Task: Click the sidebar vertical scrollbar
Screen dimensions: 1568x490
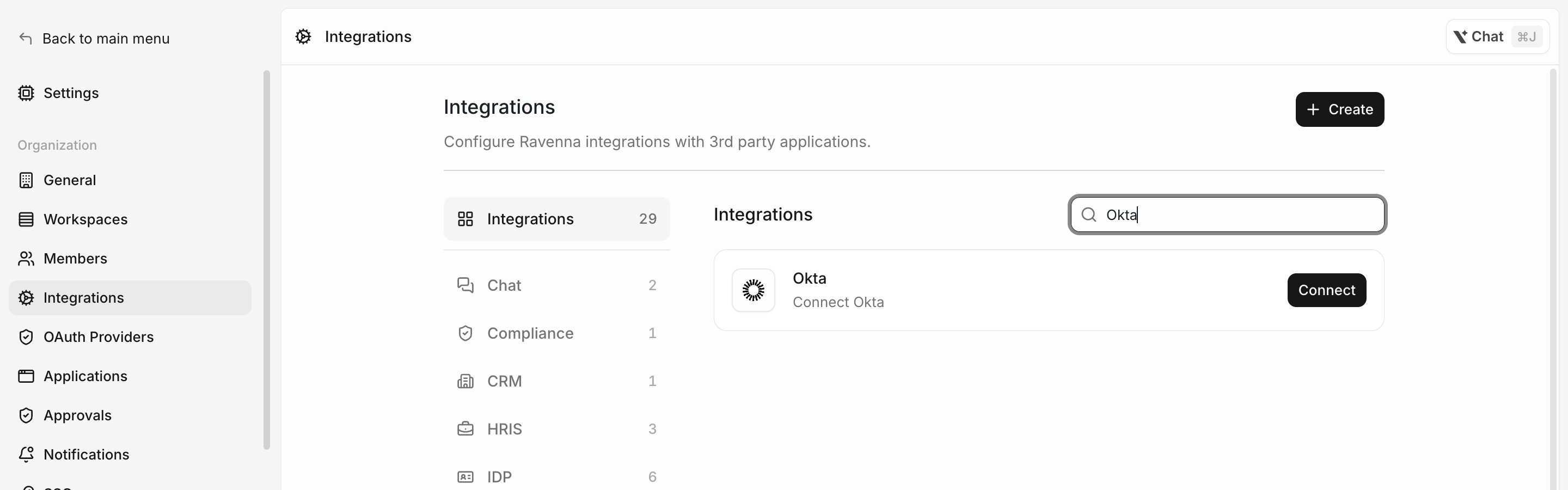Action: click(266, 260)
